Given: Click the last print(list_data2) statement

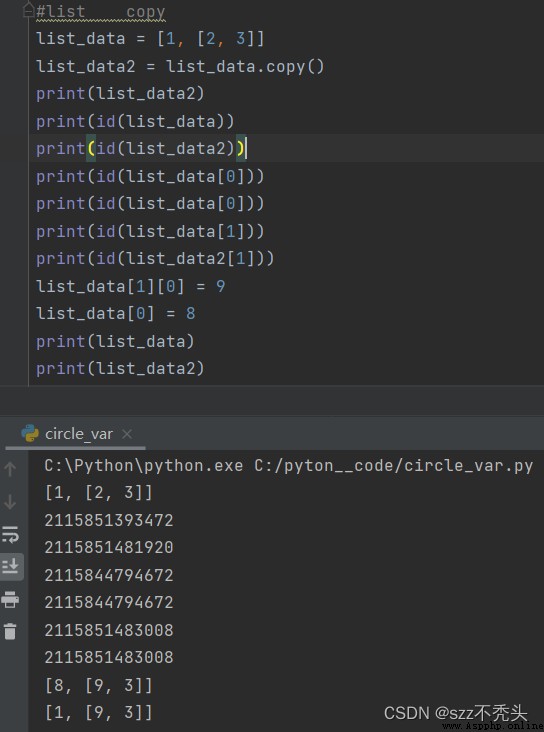Looking at the screenshot, I should 120,368.
